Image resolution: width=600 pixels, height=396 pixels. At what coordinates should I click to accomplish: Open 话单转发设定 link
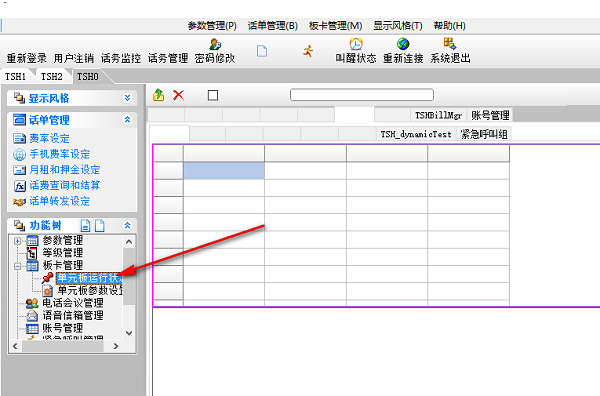pyautogui.click(x=60, y=201)
